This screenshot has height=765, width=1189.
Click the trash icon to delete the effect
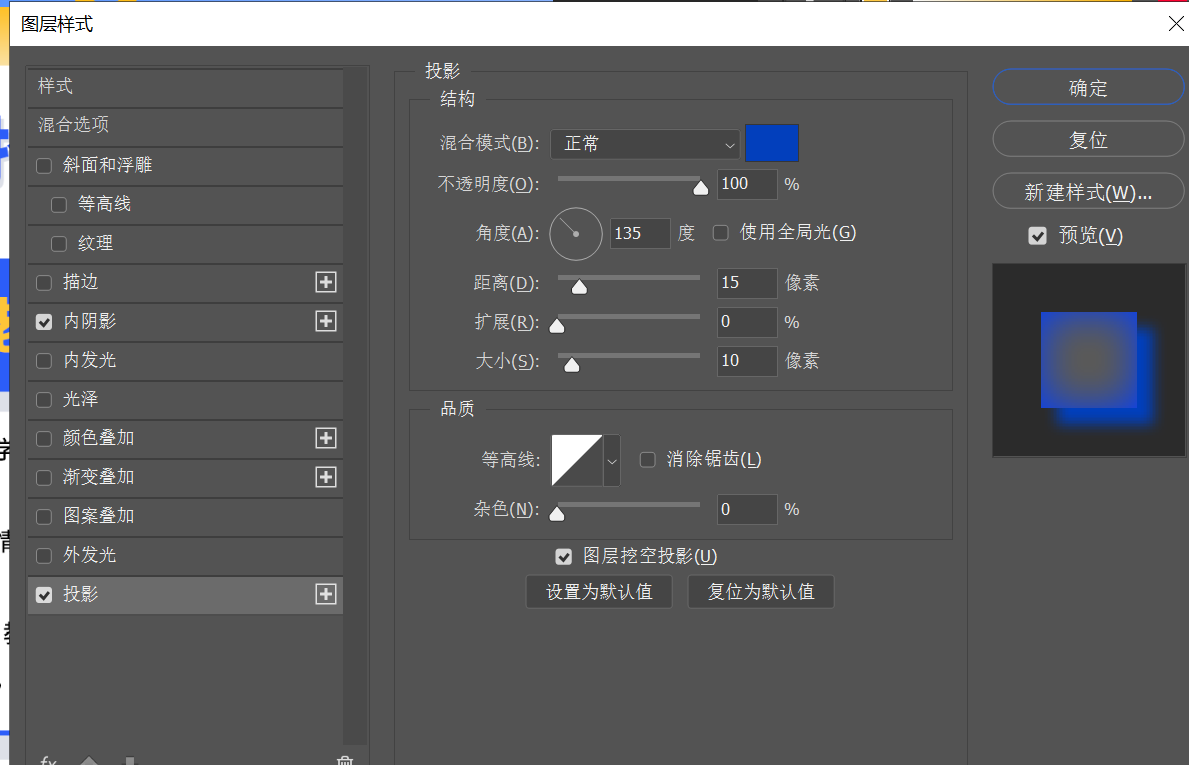coord(345,760)
